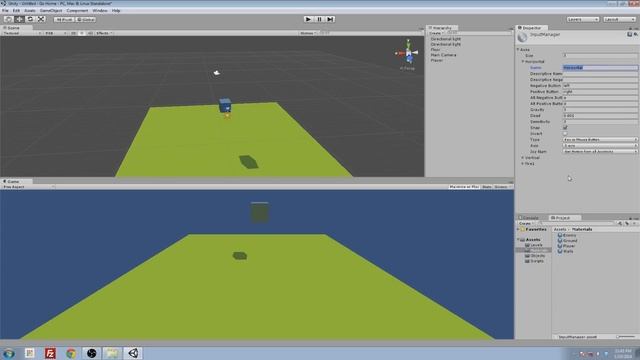The height and width of the screenshot is (360, 640).
Task: Toggle Maximize on Play in Game view
Action: tap(464, 187)
